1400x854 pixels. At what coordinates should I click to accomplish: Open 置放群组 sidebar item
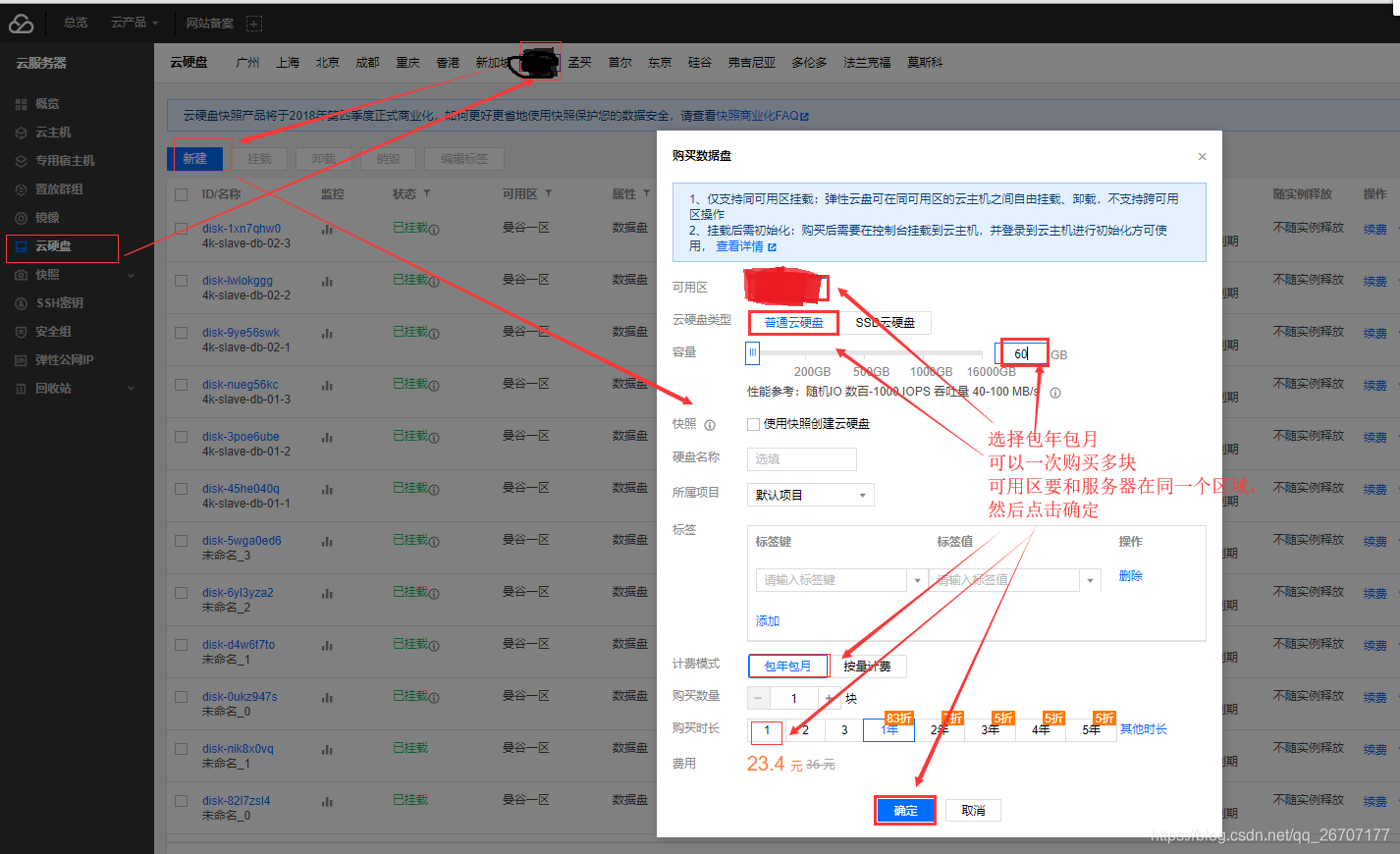click(59, 188)
